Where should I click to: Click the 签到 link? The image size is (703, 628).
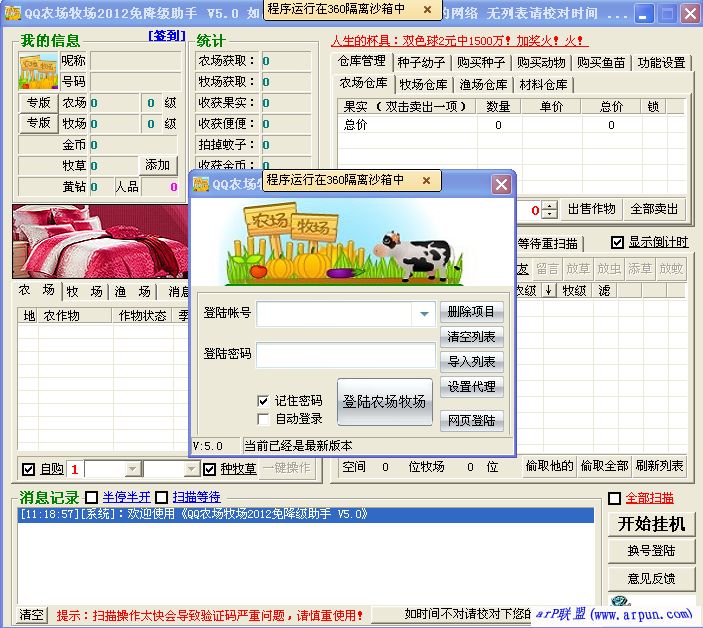(167, 35)
